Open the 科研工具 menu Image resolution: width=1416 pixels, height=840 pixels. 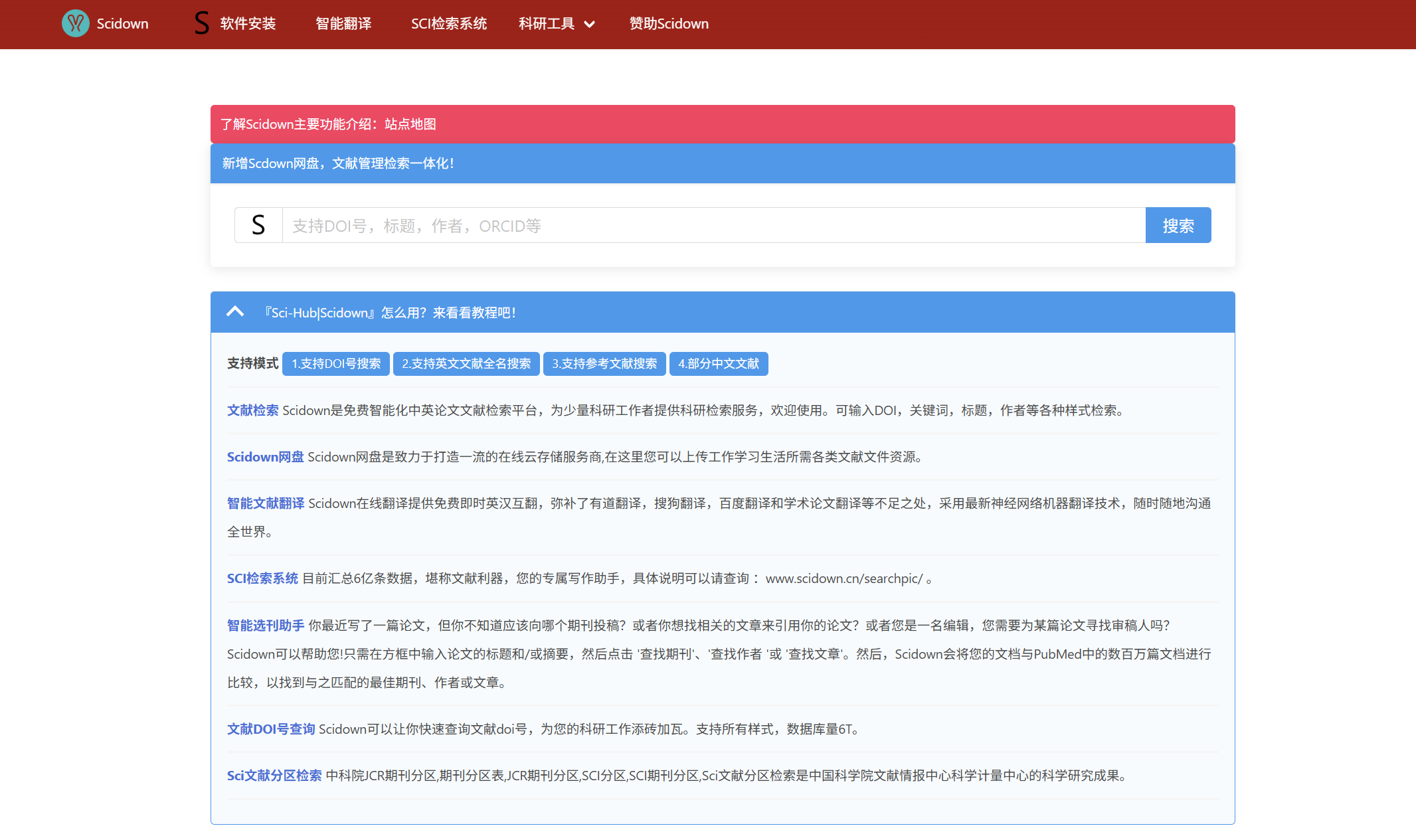(x=547, y=24)
